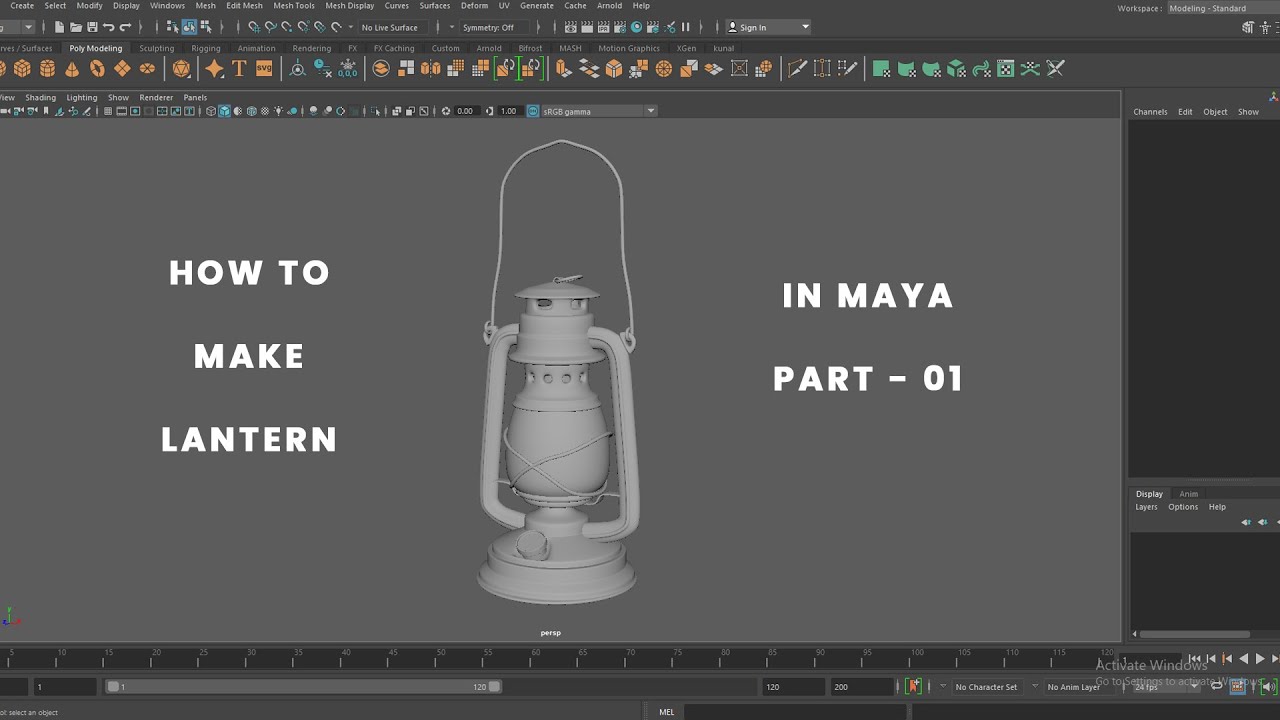Viewport: 1280px width, 720px height.
Task: Create a platonic solid from the shelf
Action: (181, 68)
